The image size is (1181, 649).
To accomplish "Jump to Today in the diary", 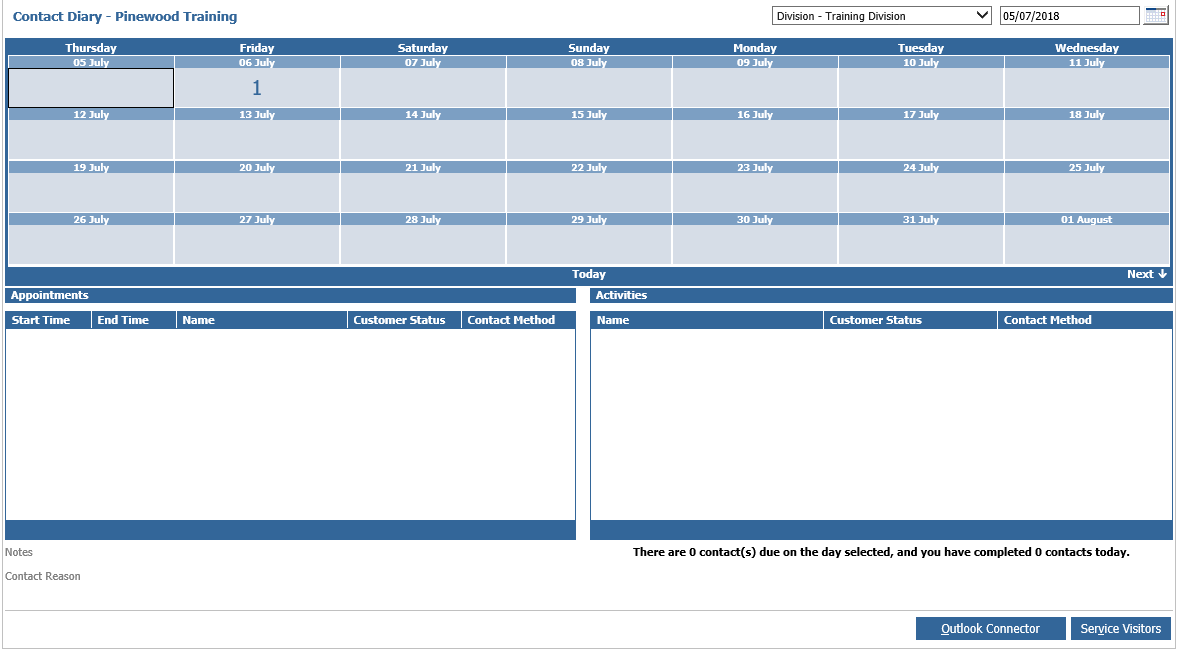I will pos(588,273).
